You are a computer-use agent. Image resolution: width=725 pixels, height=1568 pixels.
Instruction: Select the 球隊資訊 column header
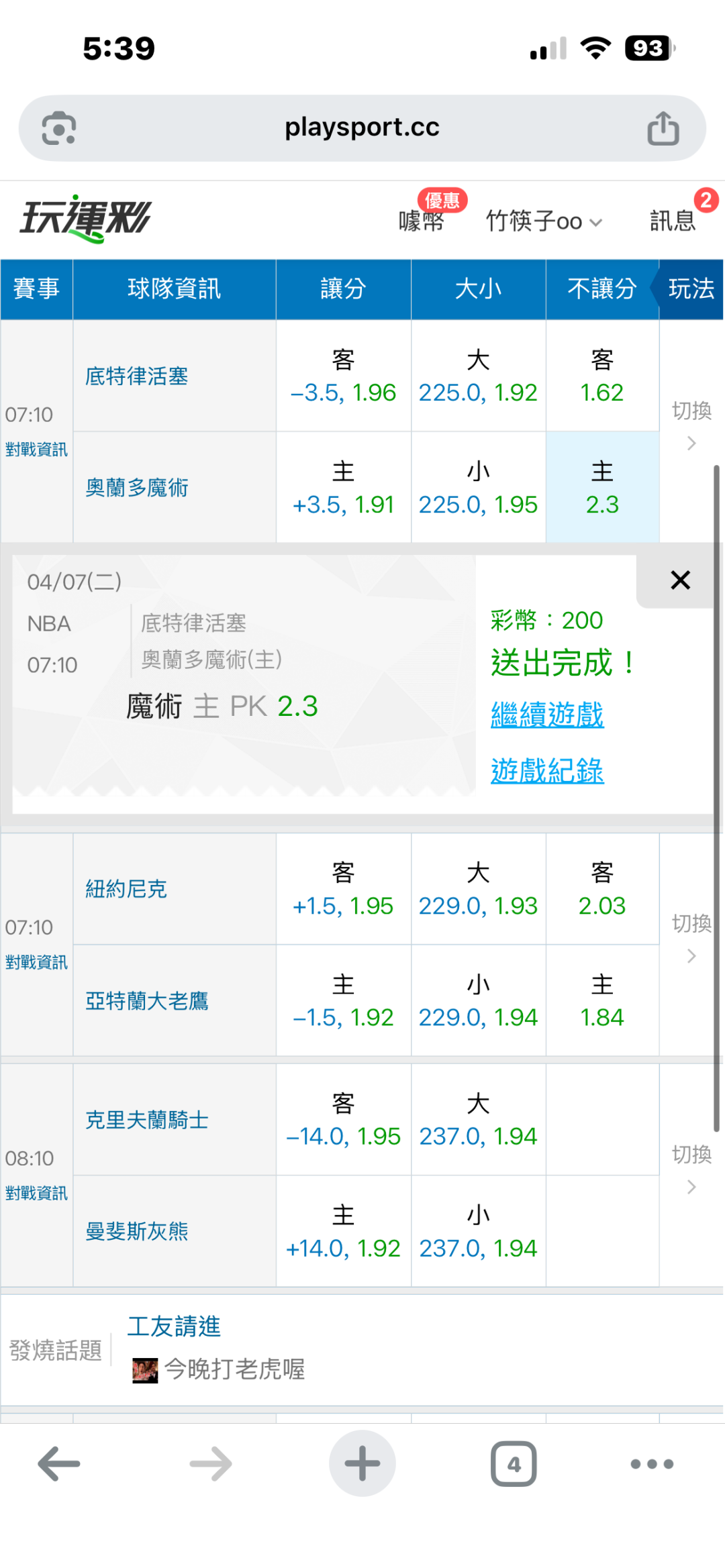[x=175, y=289]
